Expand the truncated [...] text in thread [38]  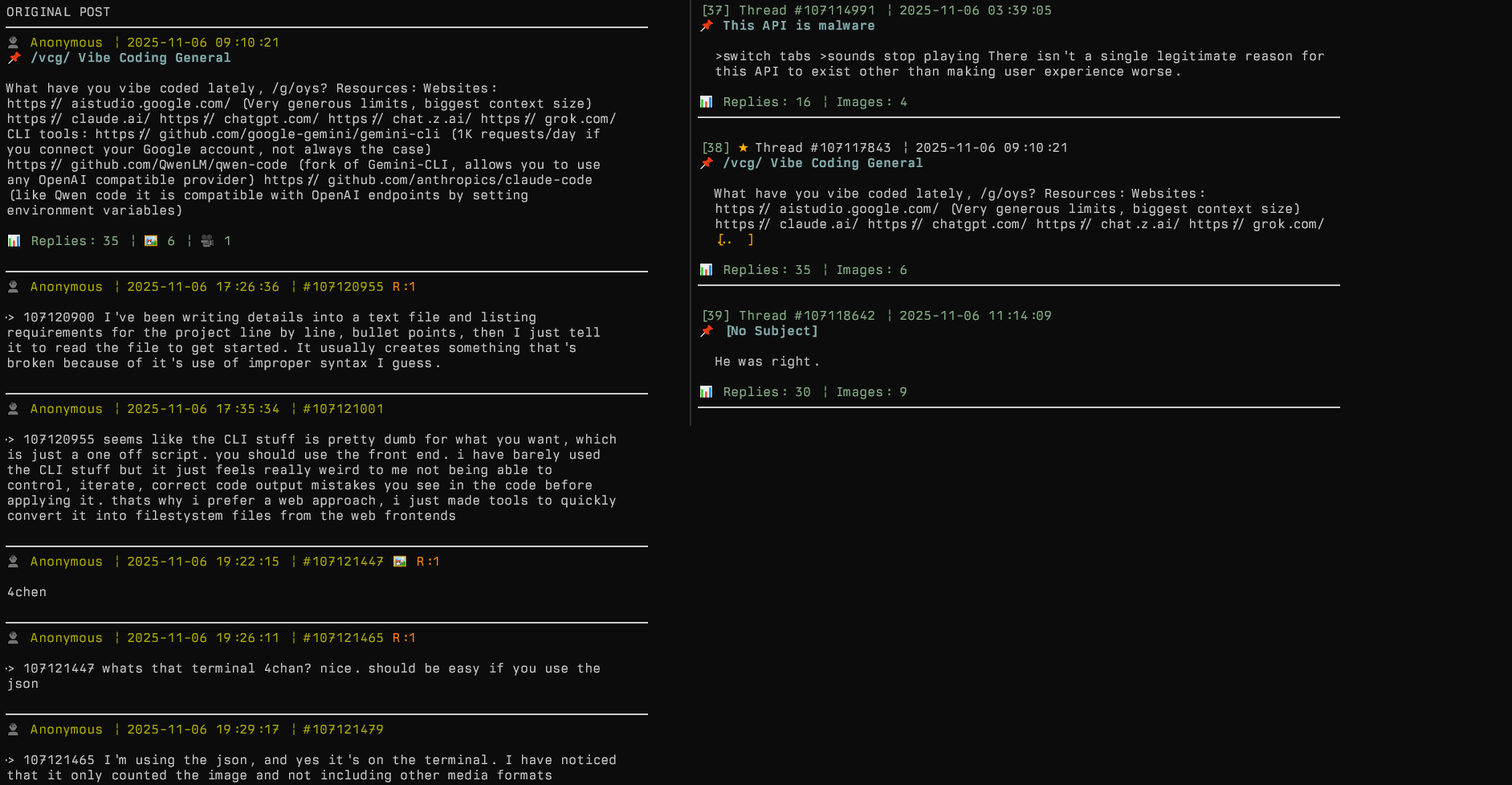coord(736,239)
